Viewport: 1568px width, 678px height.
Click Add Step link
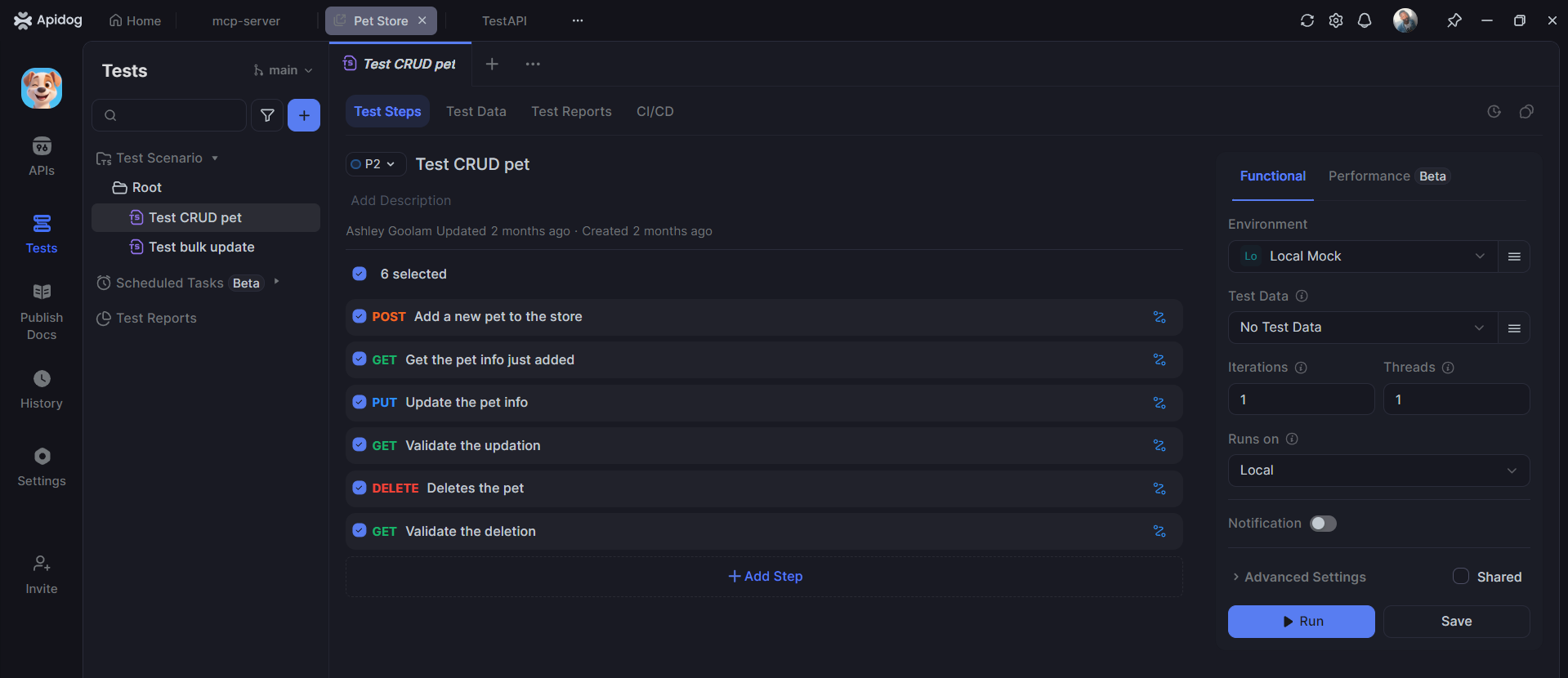[x=765, y=577]
